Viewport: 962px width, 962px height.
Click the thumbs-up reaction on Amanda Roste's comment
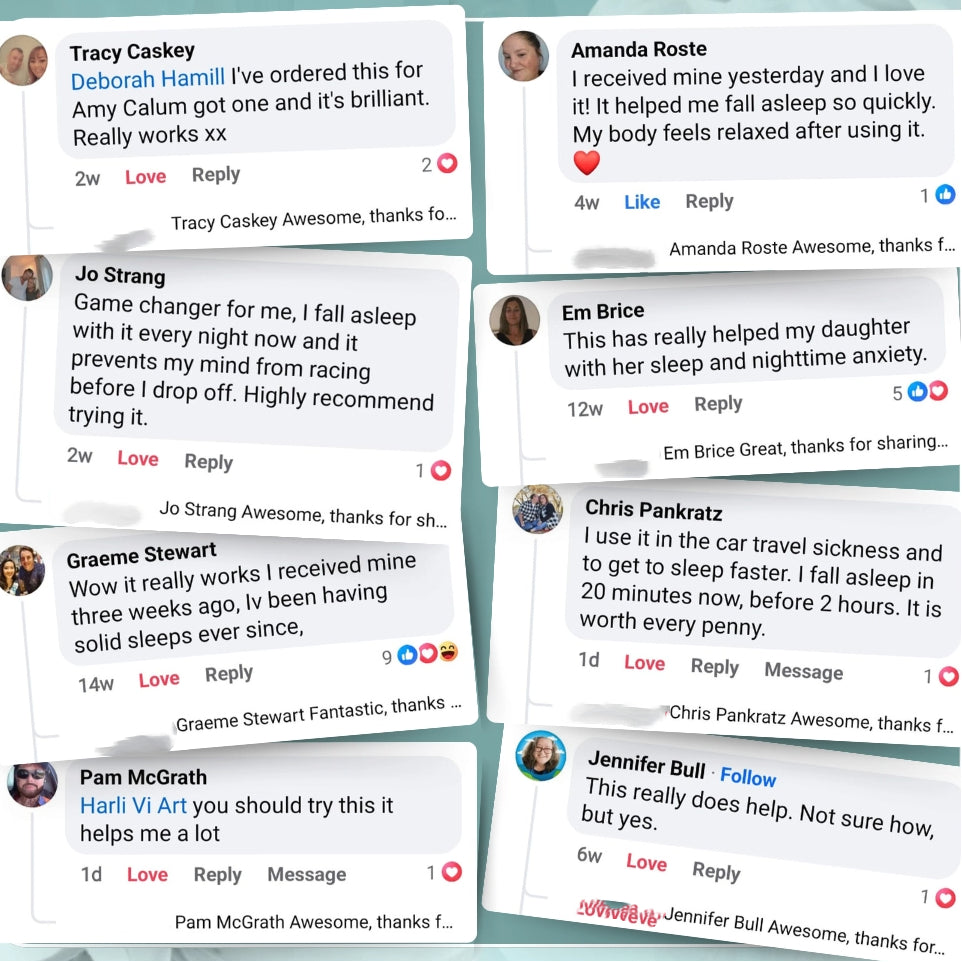[x=945, y=194]
